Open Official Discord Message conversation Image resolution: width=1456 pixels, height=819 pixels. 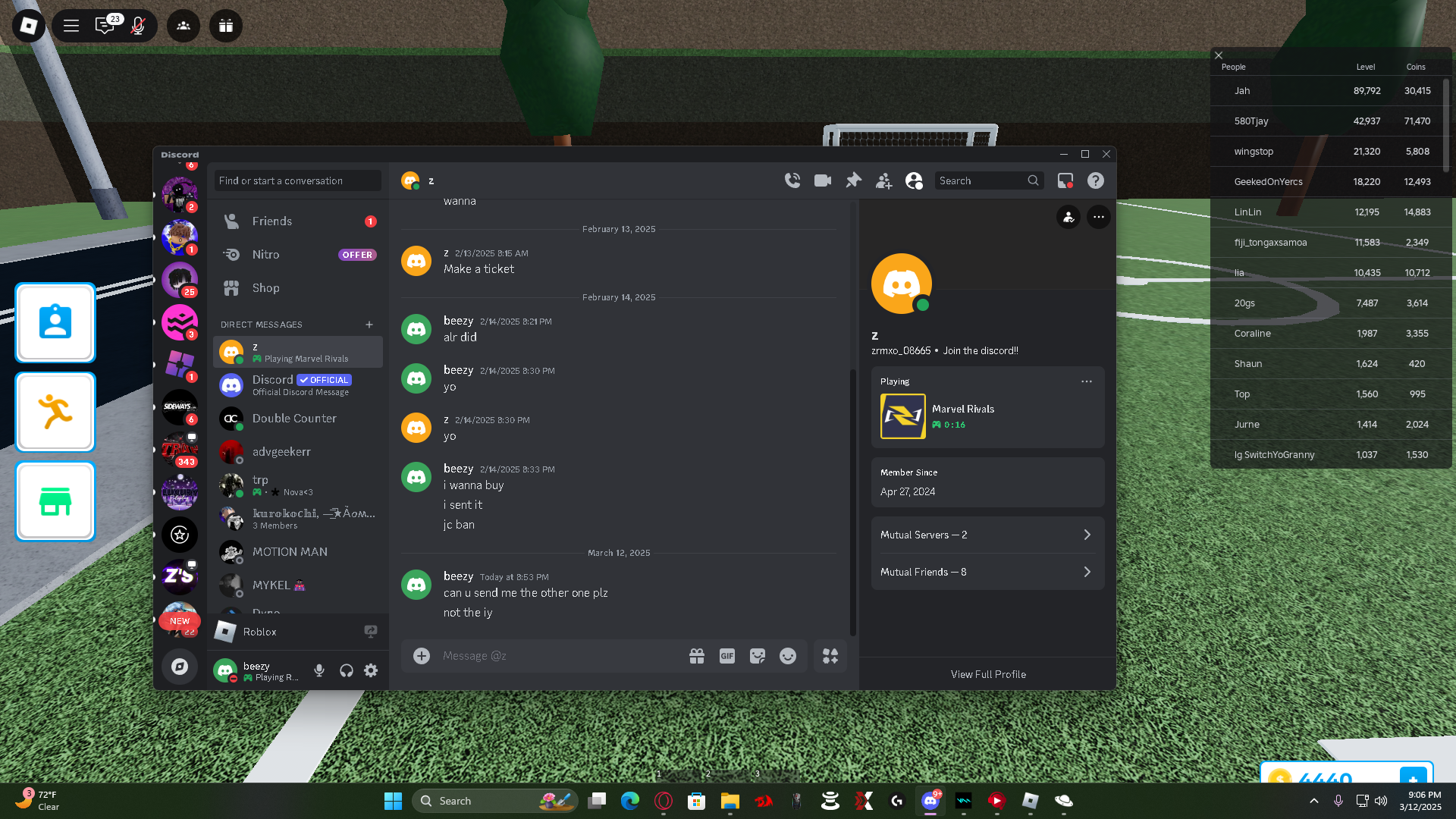pyautogui.click(x=298, y=385)
